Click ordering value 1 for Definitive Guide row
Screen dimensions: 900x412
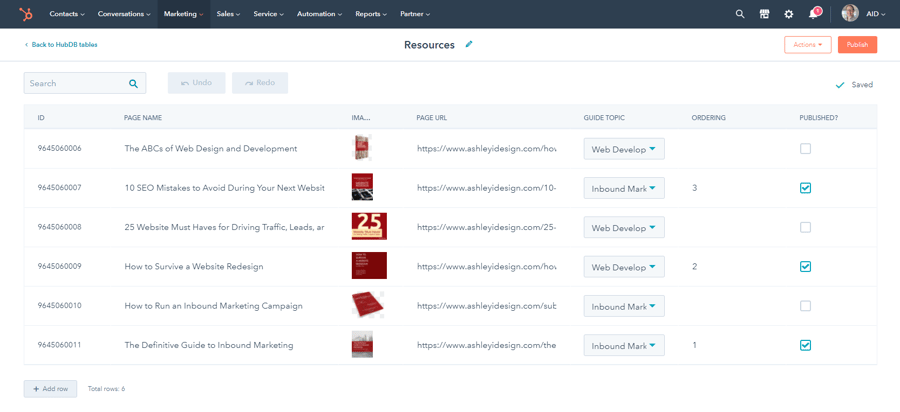click(x=695, y=345)
